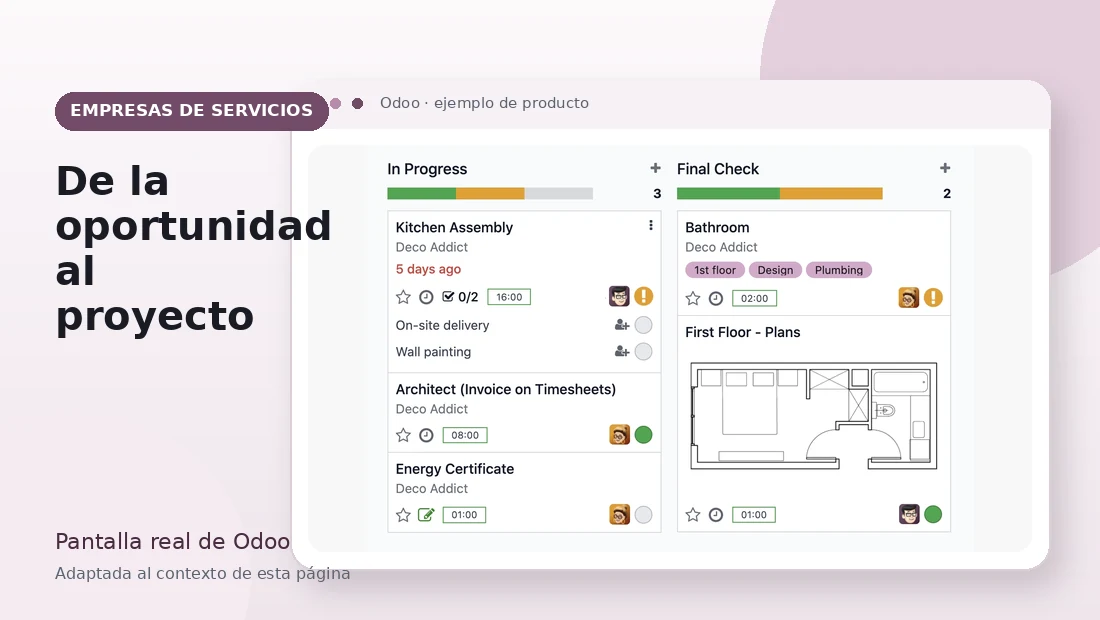This screenshot has width=1100, height=620.
Task: Click grey segment of In Progress bar
Action: pyautogui.click(x=558, y=194)
